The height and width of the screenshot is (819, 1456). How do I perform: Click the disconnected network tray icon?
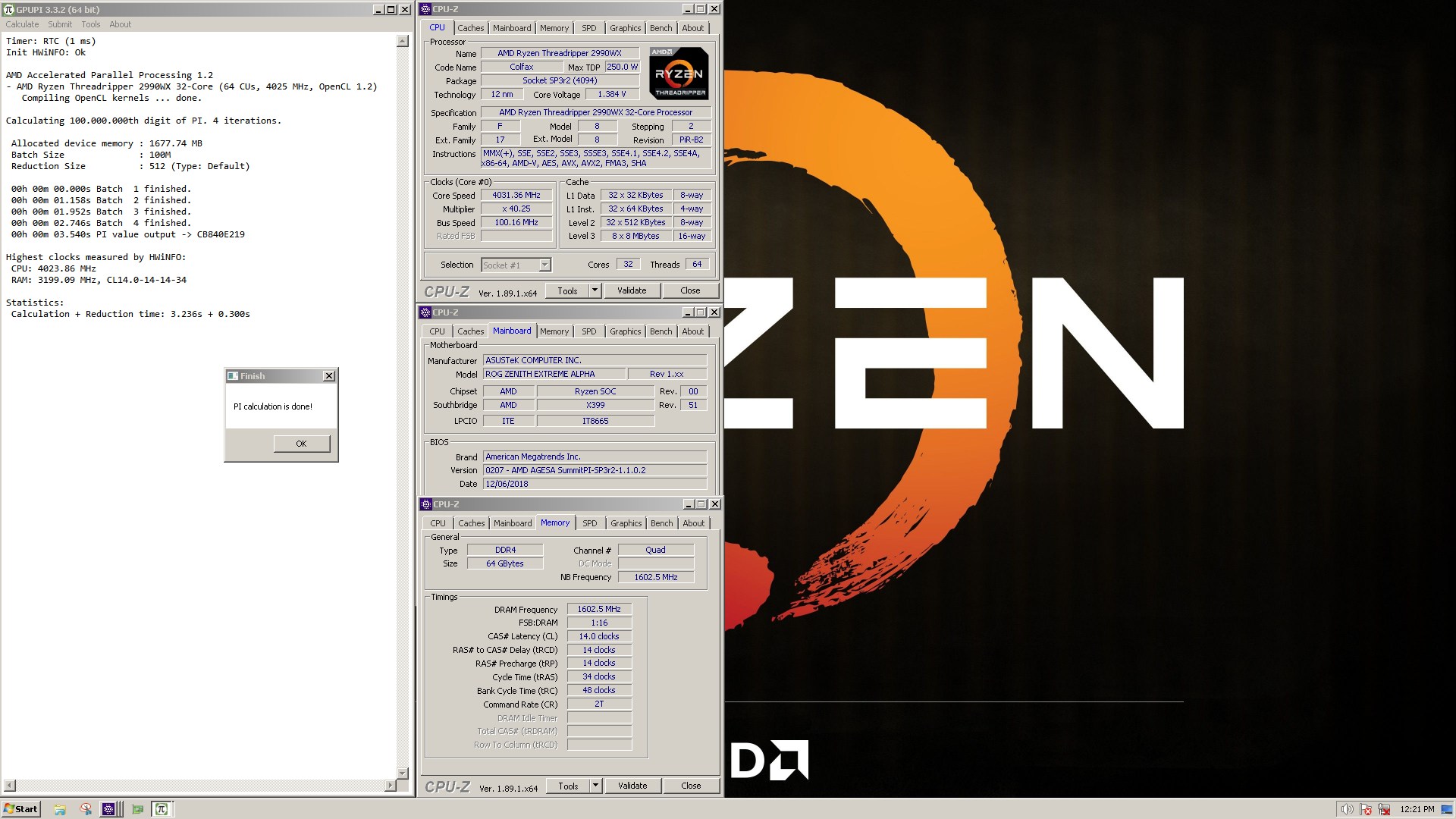[x=1384, y=809]
